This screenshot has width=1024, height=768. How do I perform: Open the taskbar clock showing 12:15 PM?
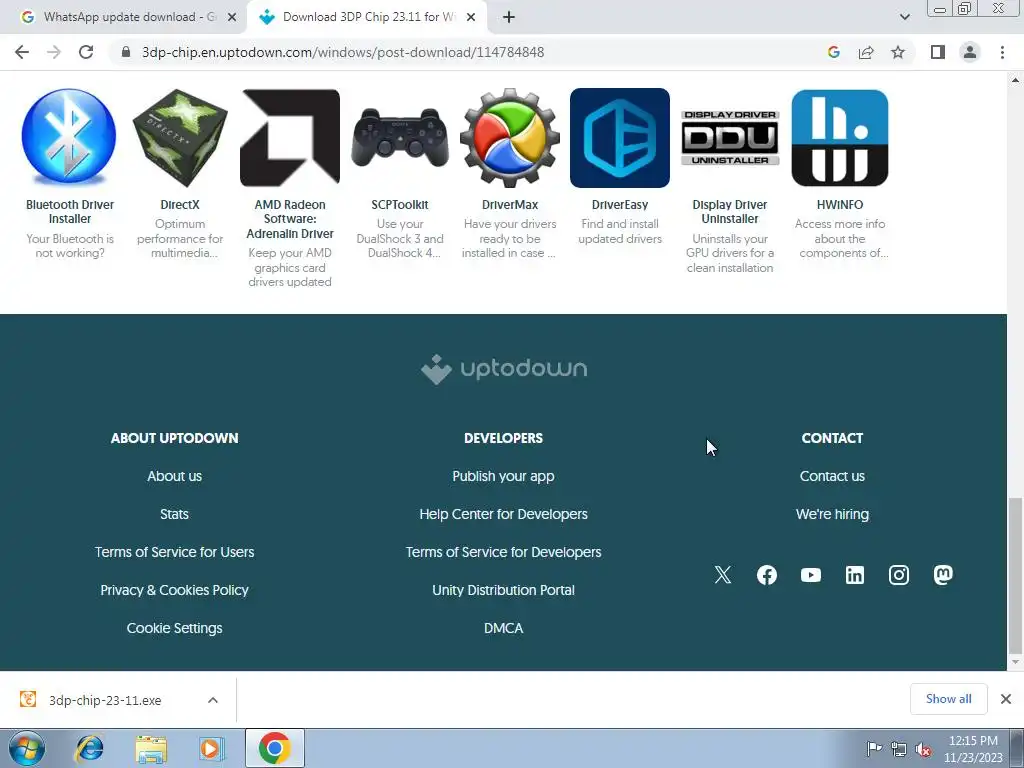(973, 749)
